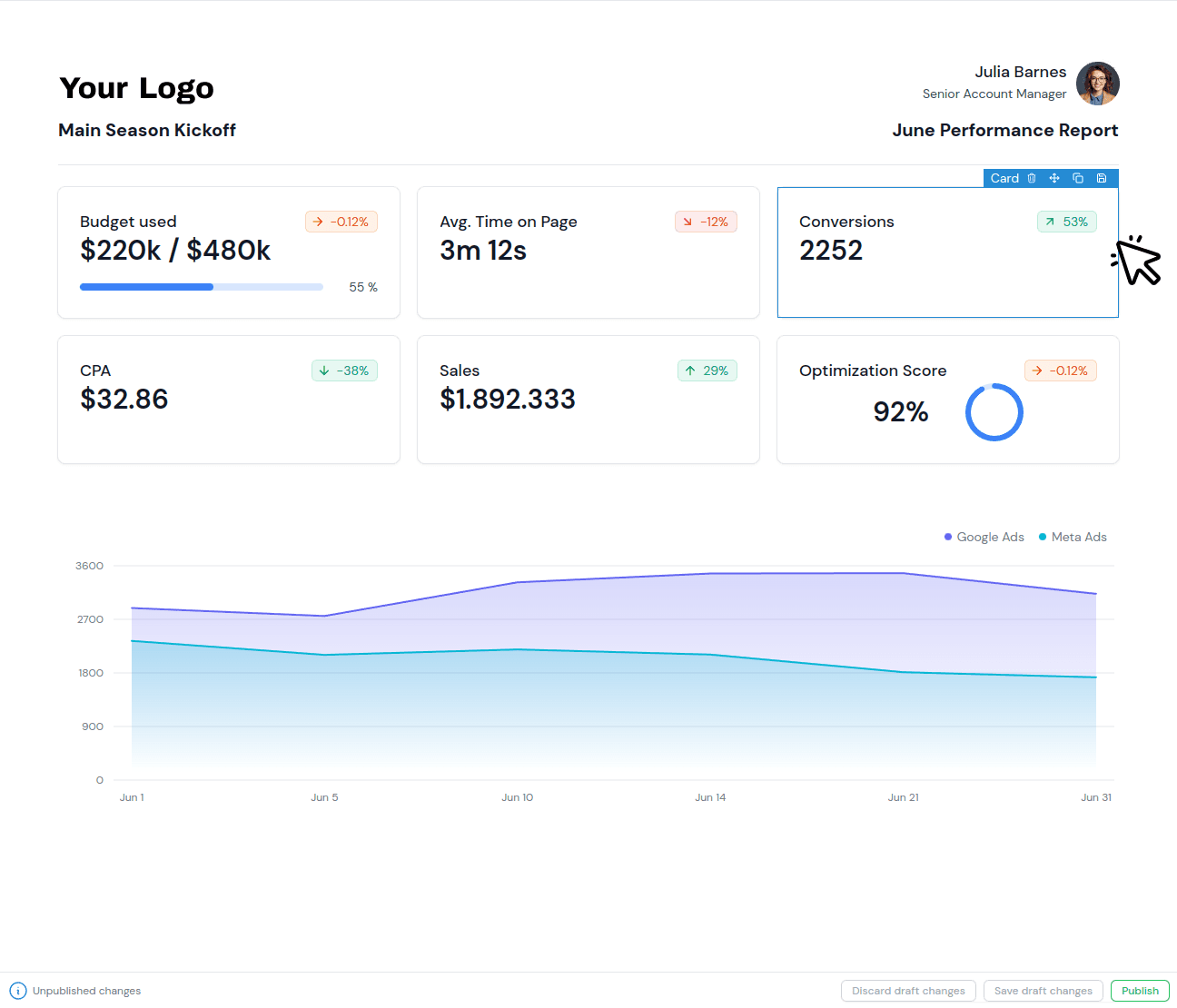Click Save draft changes button
The width and height of the screenshot is (1177, 1008).
tap(1043, 991)
